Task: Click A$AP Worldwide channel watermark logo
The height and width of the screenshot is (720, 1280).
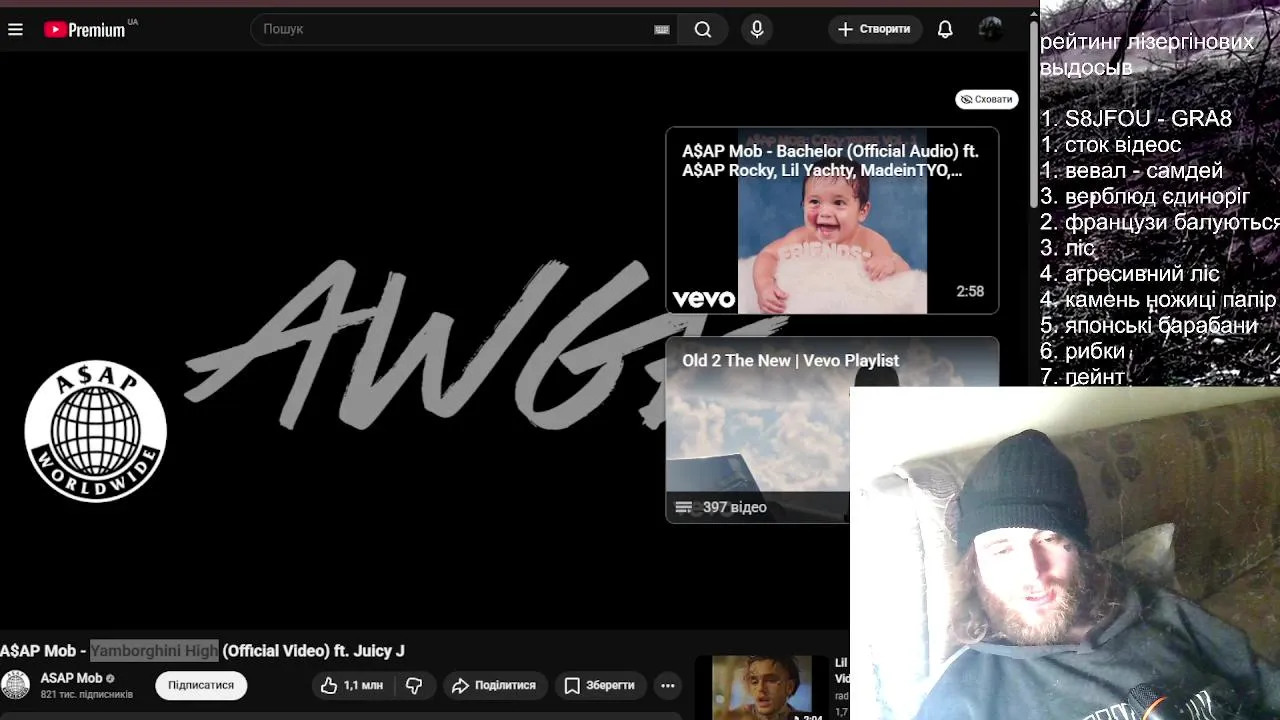Action: [96, 431]
